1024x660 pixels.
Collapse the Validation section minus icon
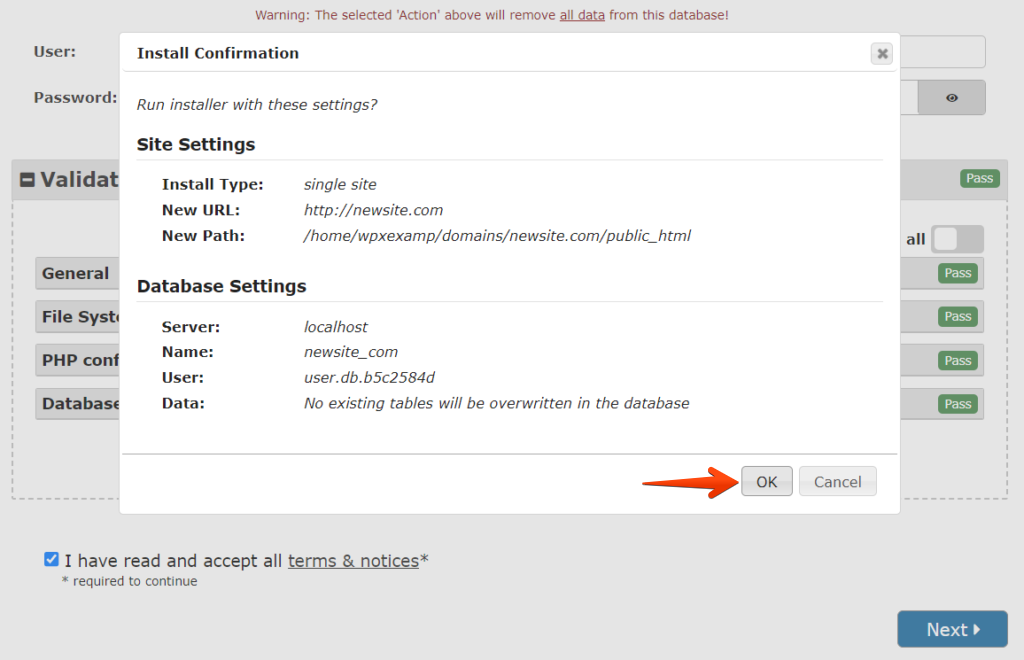(x=28, y=180)
